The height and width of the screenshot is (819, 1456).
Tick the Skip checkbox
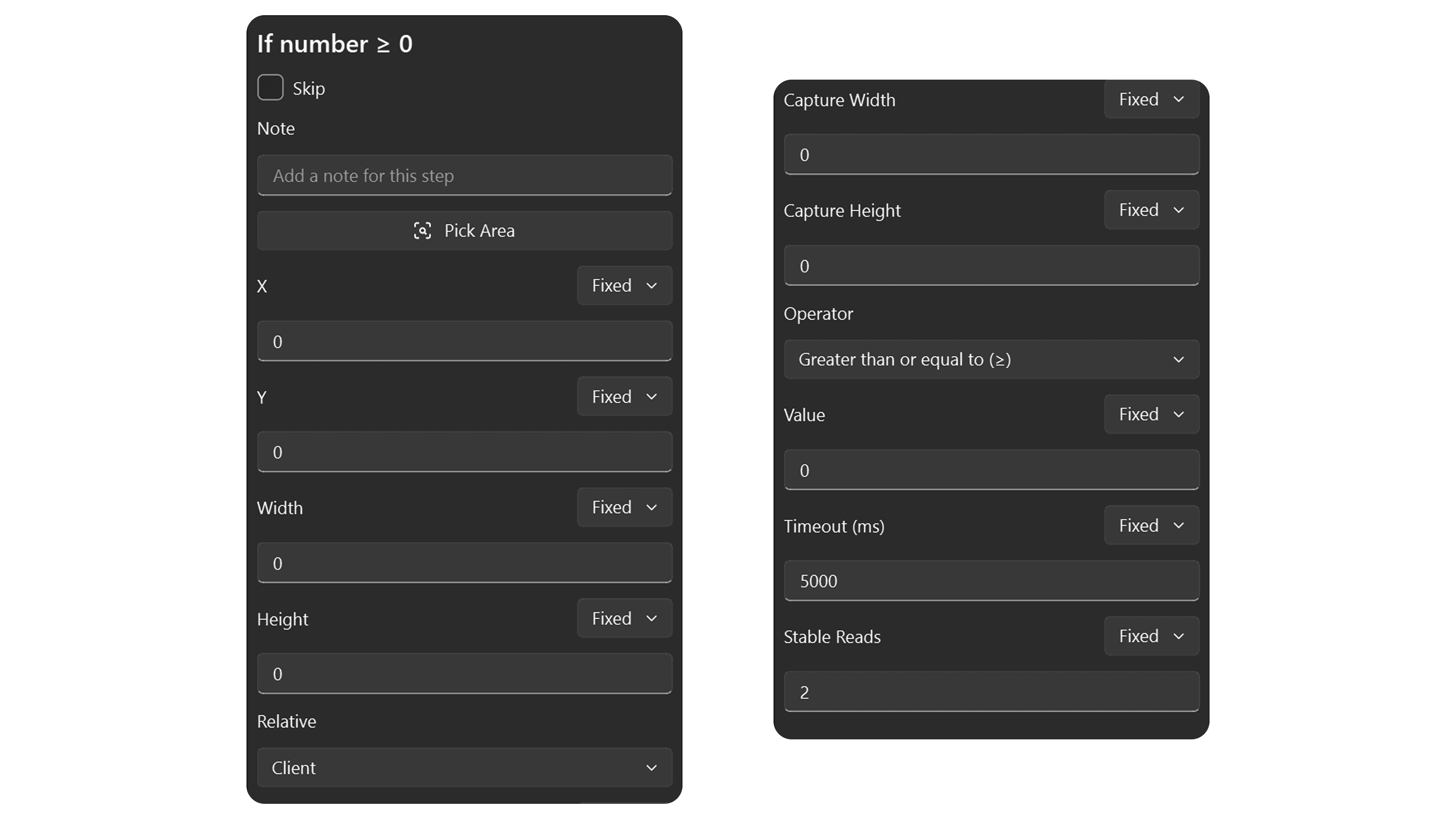(x=270, y=88)
